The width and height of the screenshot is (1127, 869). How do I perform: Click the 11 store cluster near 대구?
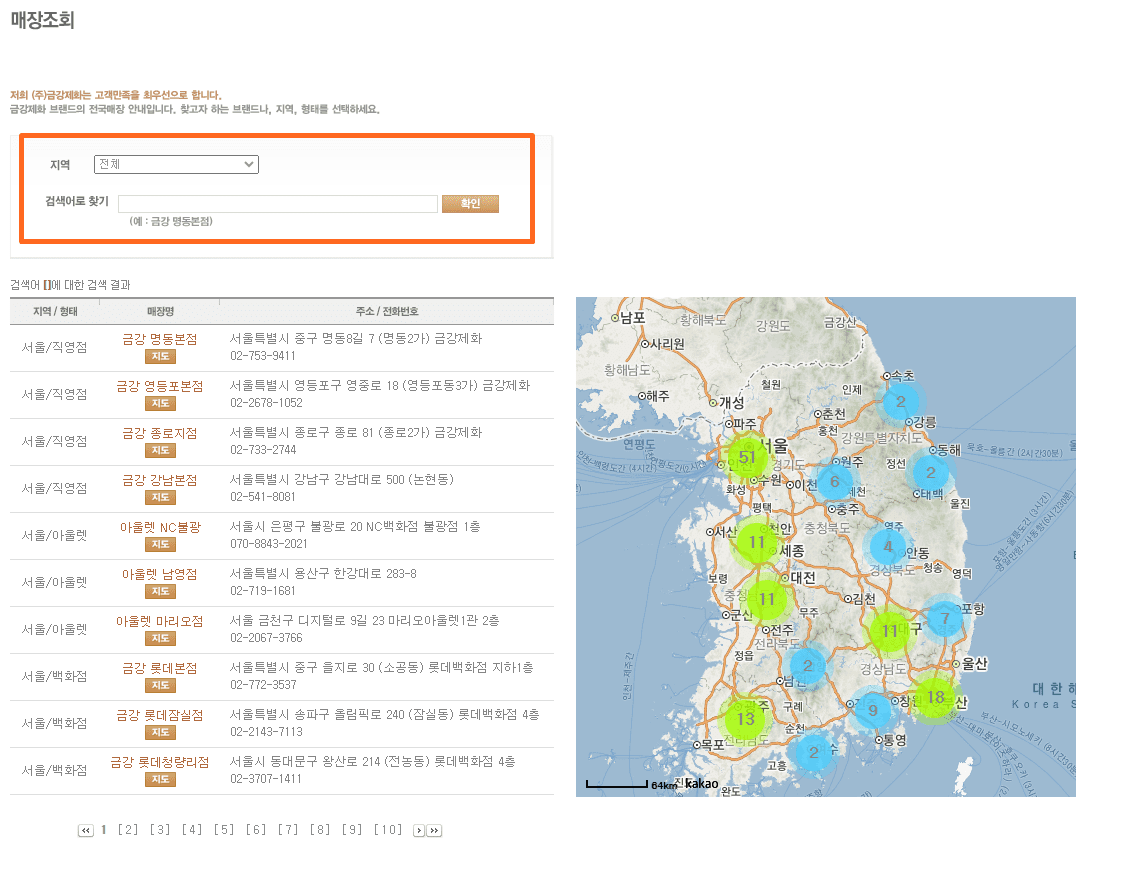coord(890,631)
